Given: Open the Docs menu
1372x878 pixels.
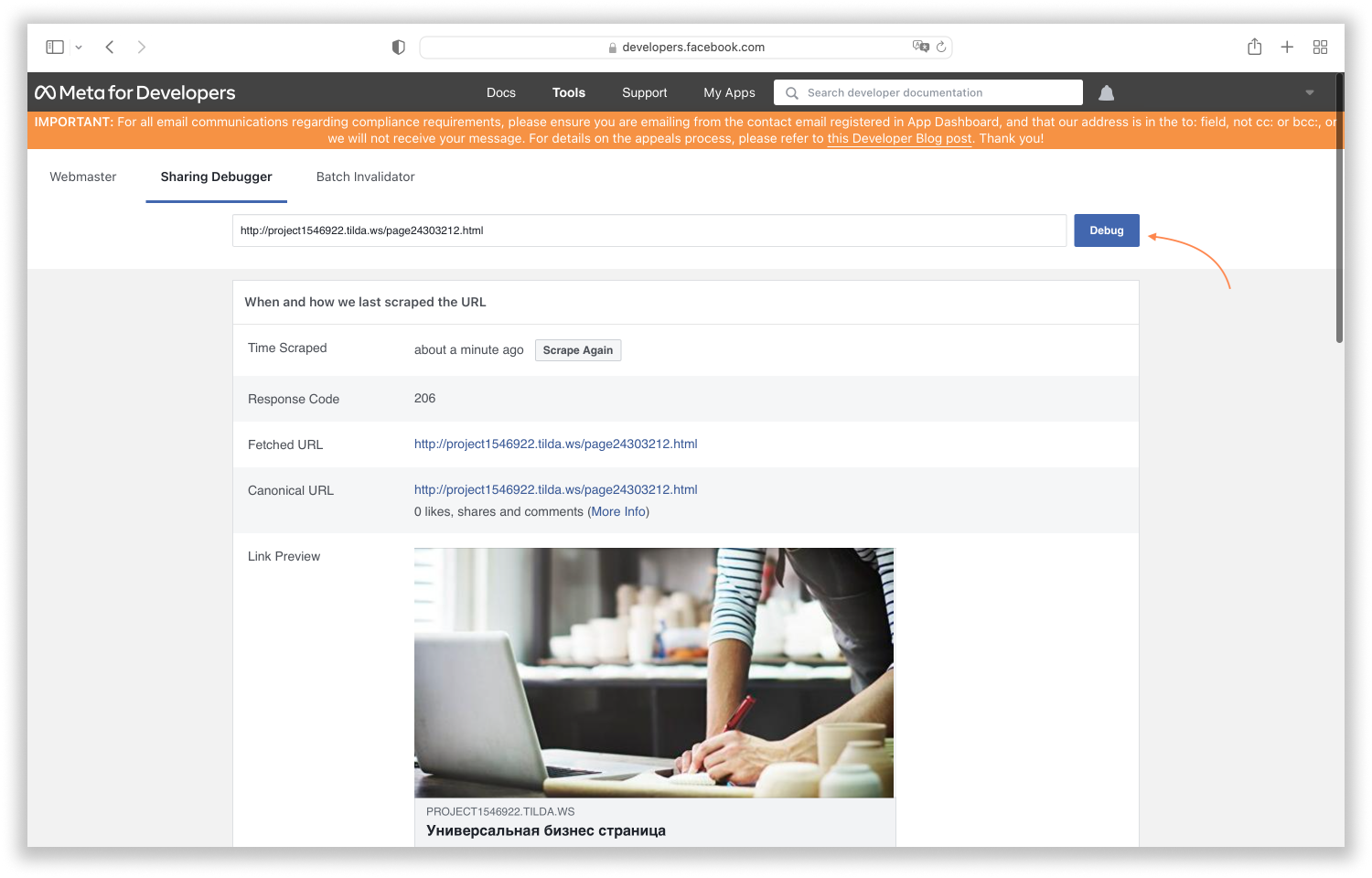Looking at the screenshot, I should (501, 92).
